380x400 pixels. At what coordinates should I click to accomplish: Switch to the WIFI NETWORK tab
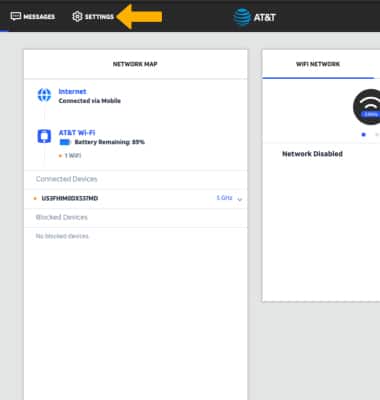(x=318, y=64)
